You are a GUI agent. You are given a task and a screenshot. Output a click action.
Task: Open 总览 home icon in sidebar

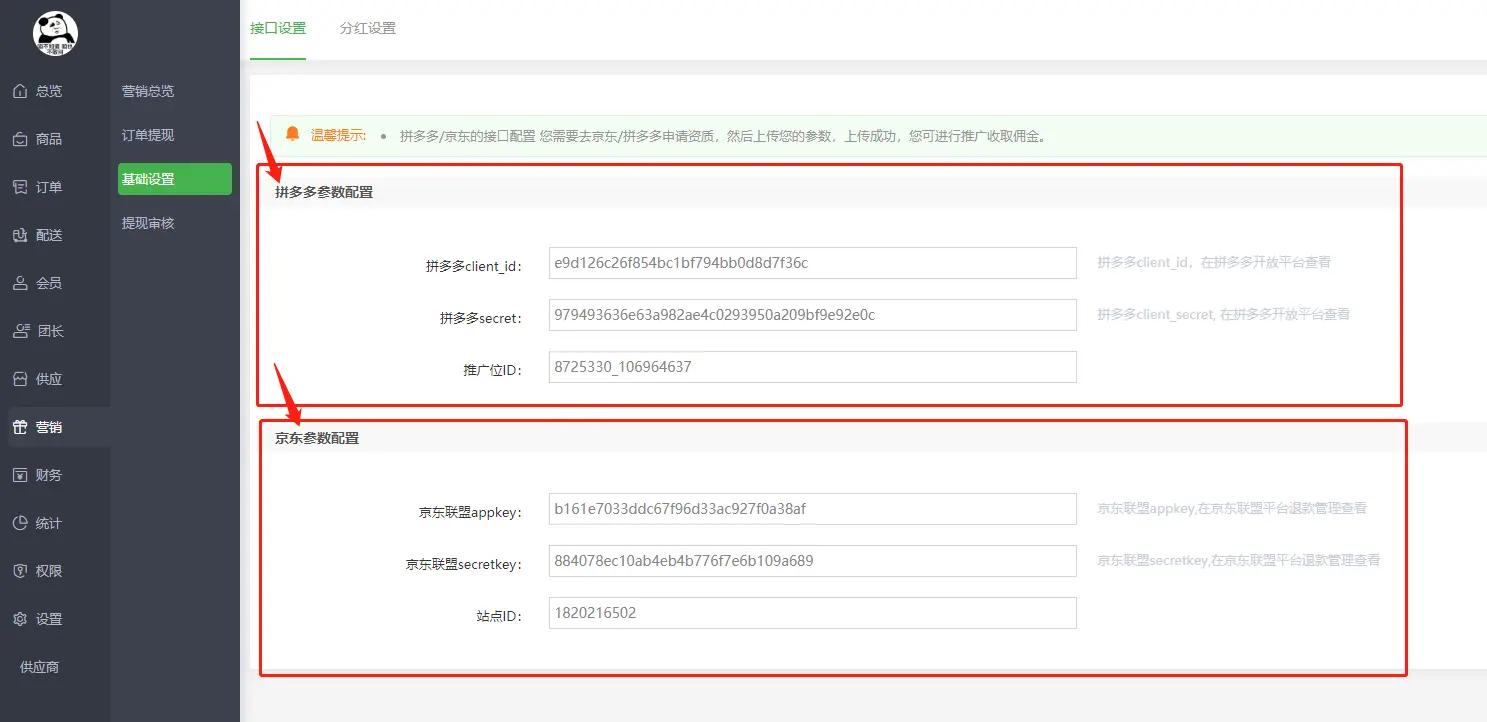click(x=20, y=91)
